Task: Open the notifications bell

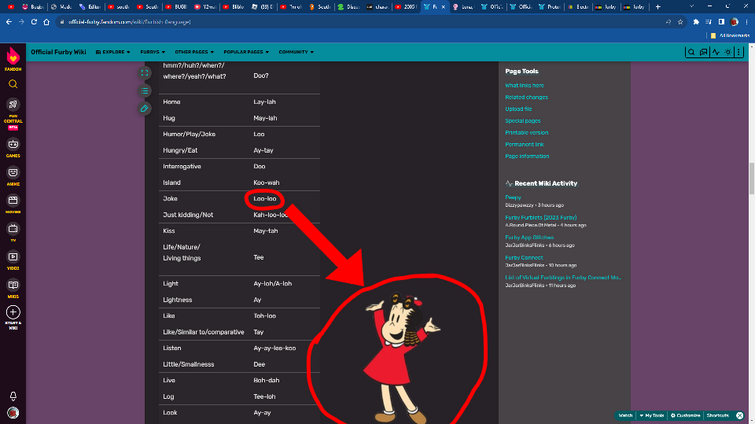Action: point(13,396)
